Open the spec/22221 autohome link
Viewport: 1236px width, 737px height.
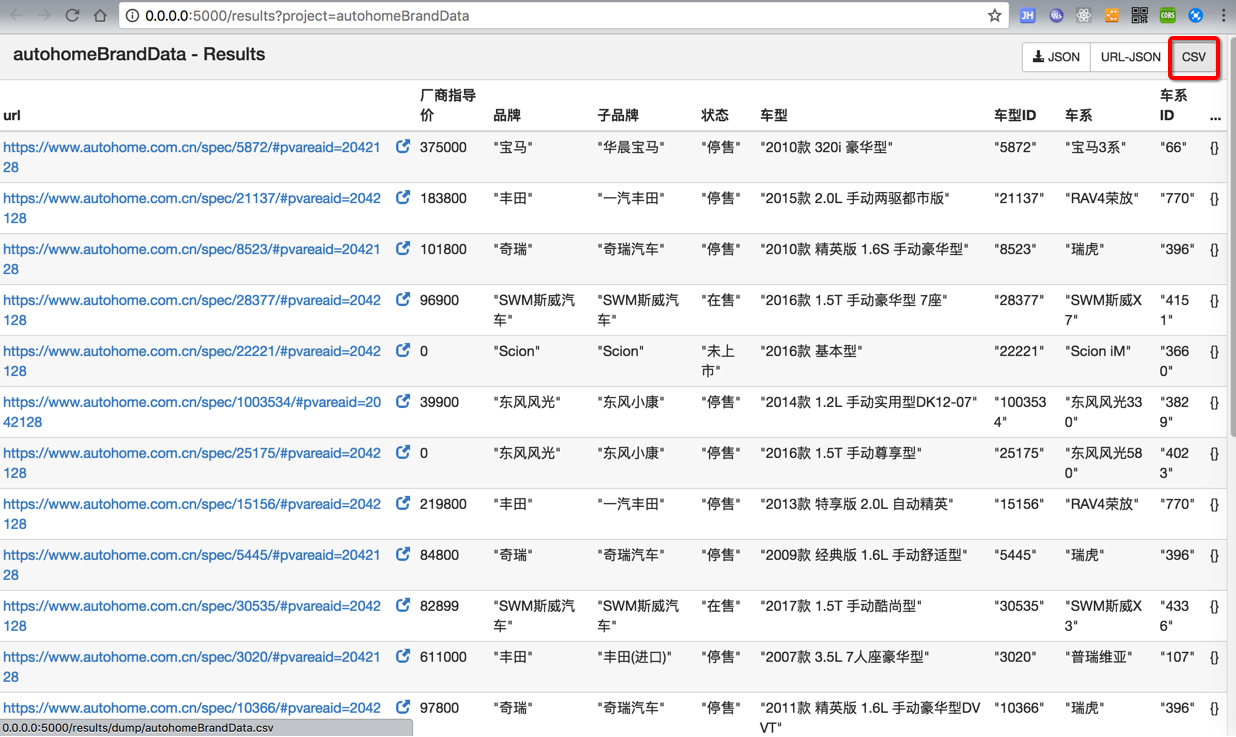(x=192, y=361)
